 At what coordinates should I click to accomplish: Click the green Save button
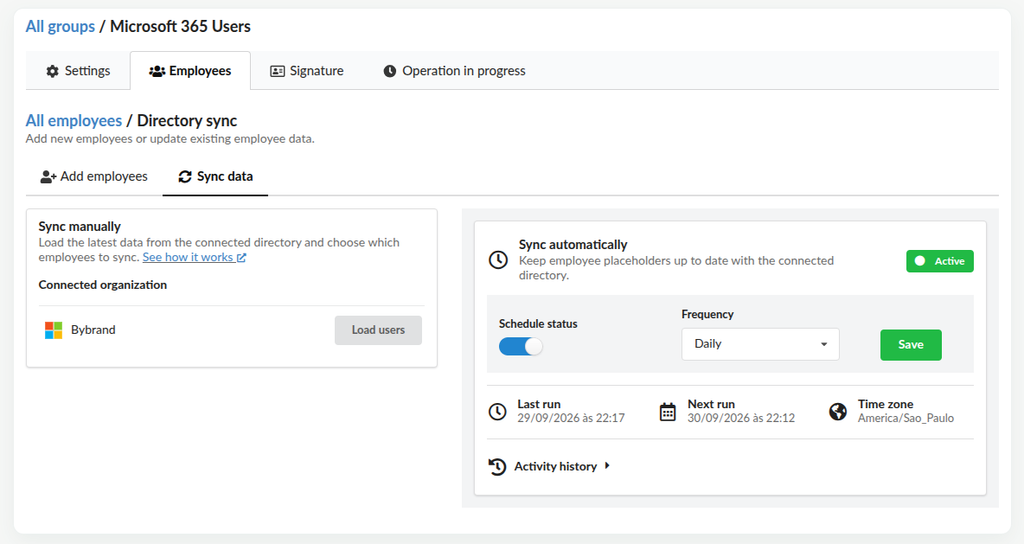pyautogui.click(x=911, y=345)
